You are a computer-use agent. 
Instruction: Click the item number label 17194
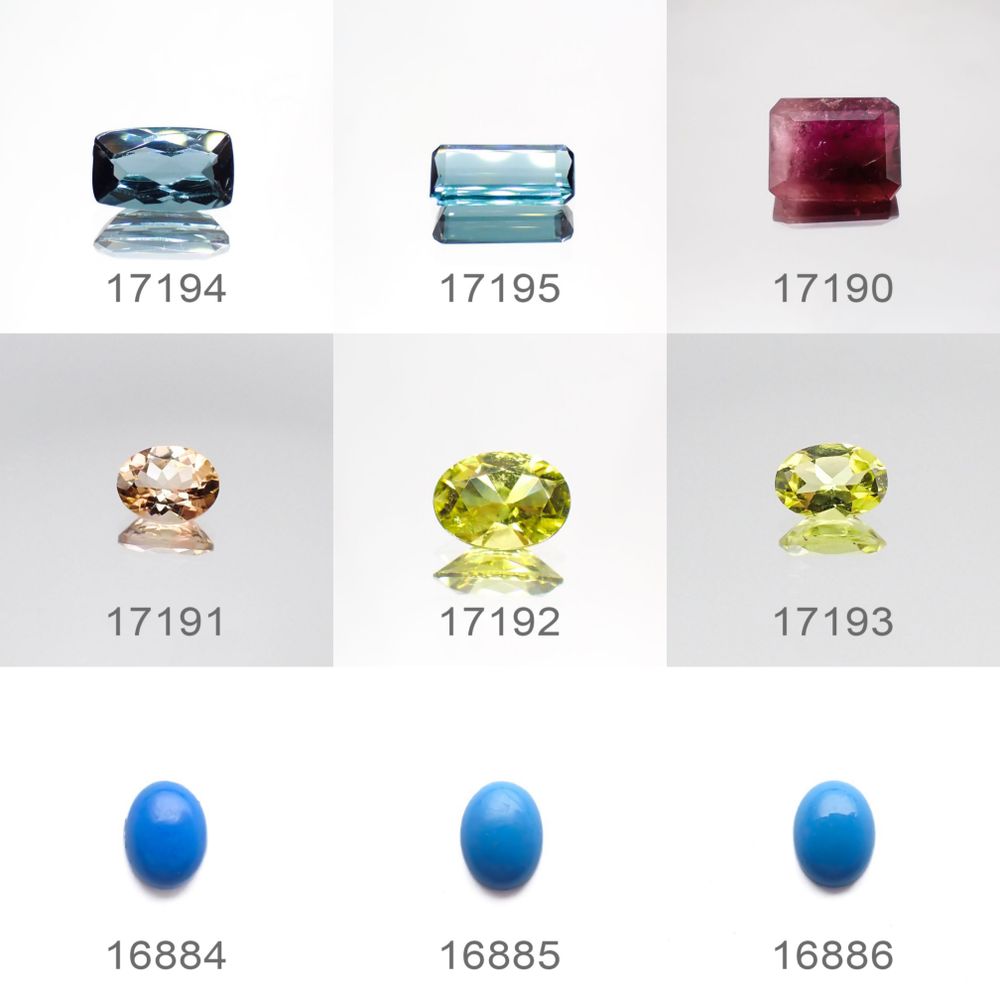point(166,288)
